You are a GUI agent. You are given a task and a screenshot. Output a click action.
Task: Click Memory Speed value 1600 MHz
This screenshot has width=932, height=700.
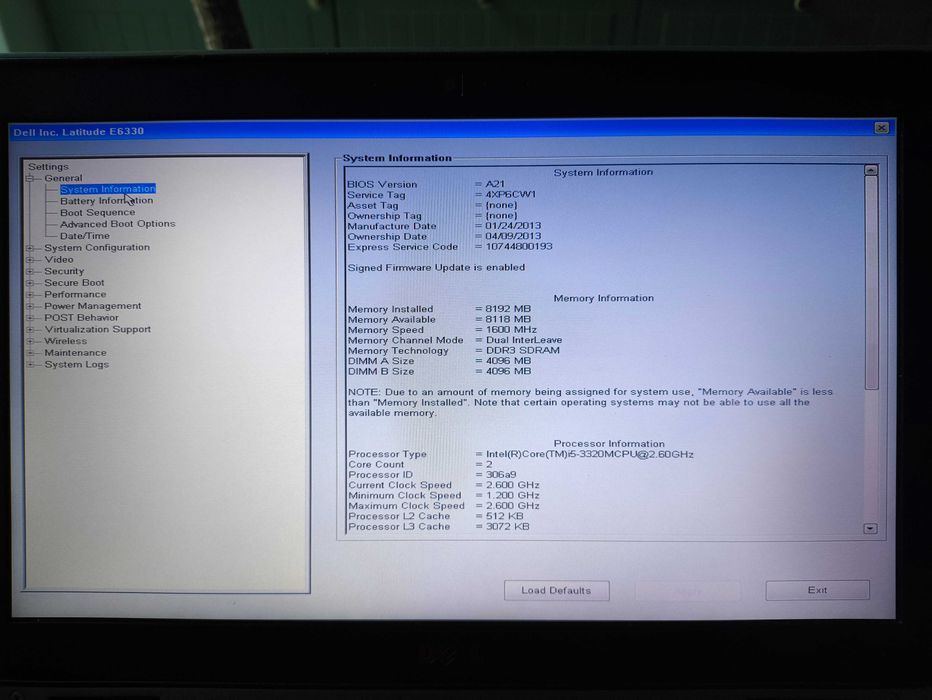point(511,329)
